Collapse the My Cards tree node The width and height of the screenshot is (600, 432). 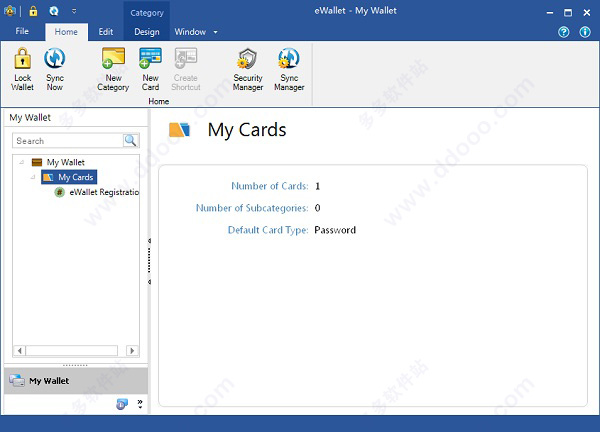33,177
